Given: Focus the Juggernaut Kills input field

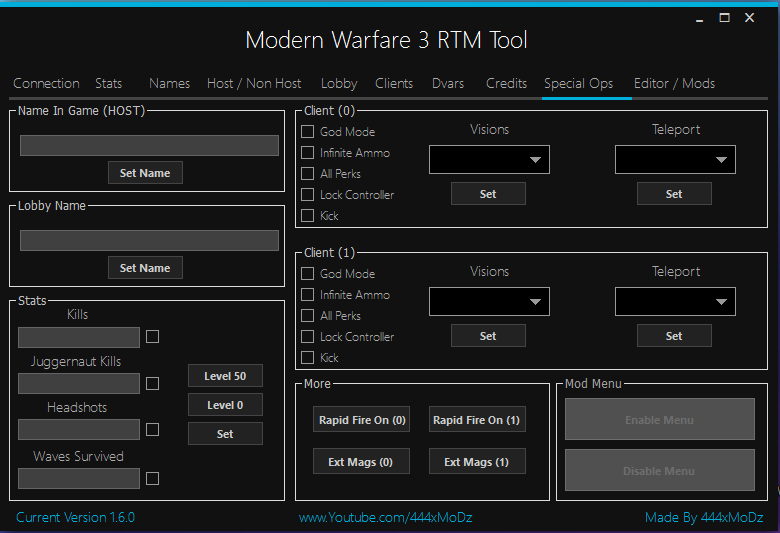Looking at the screenshot, I should [x=79, y=383].
